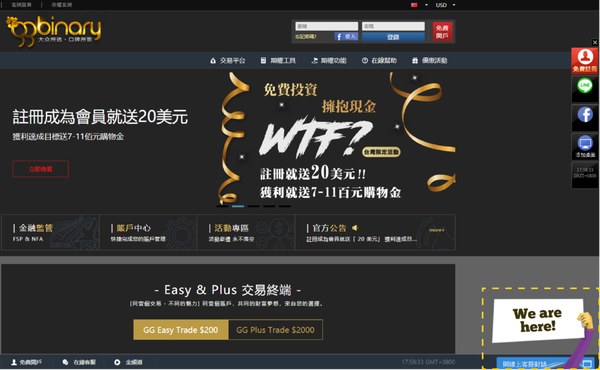Screen dimensions: 600x370
Task: Click the online help question-mark icon
Action: (x=365, y=60)
